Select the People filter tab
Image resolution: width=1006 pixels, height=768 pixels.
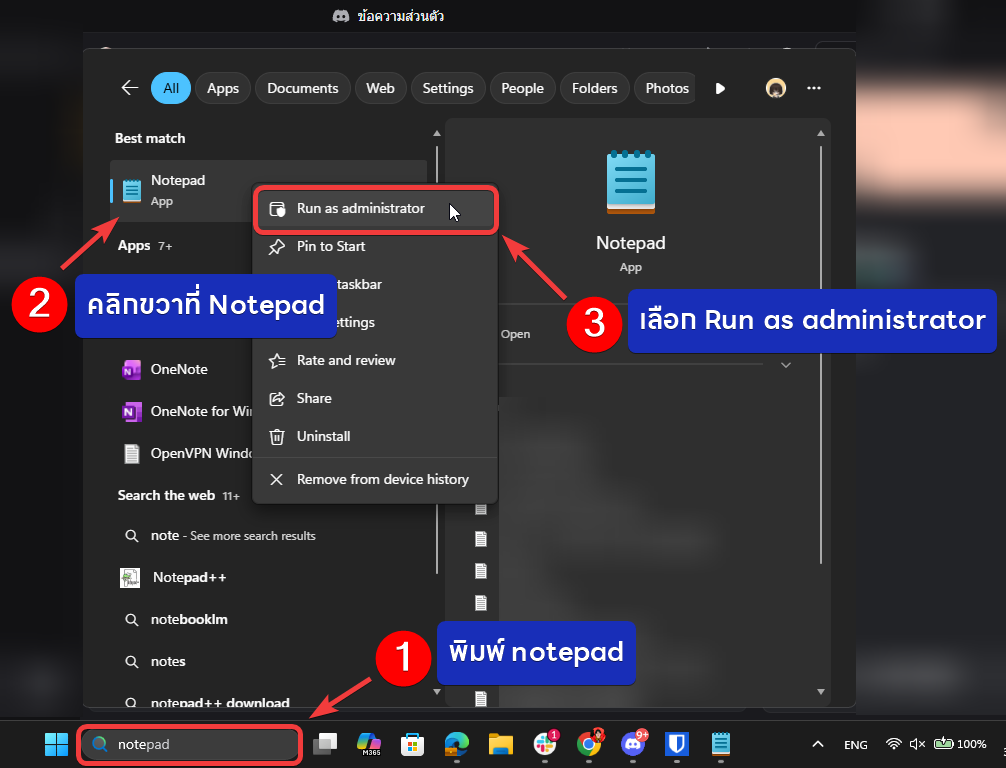point(522,88)
